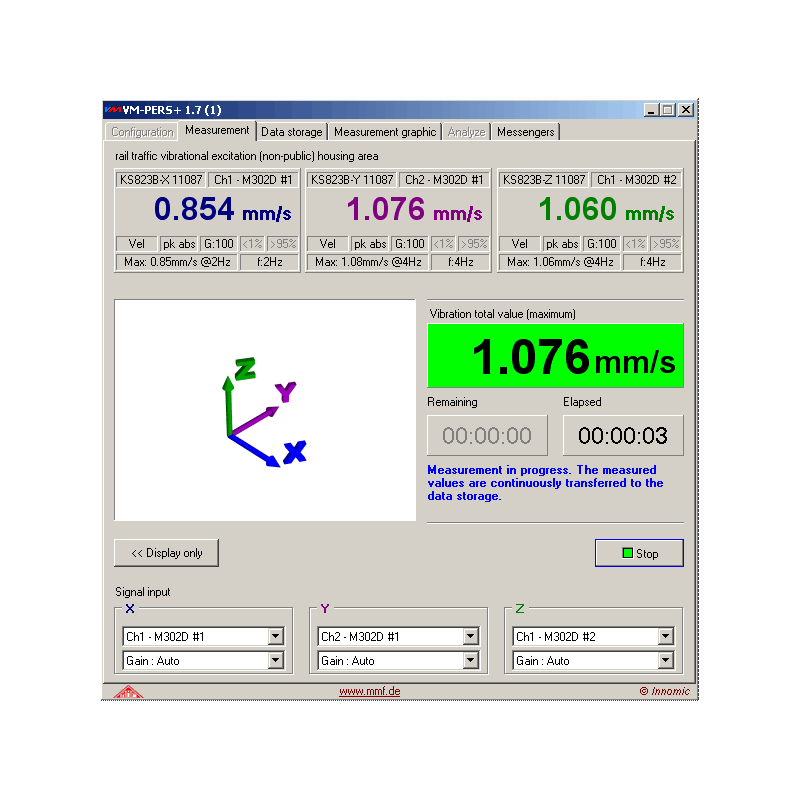Screen dimensions: 800x800
Task: Click the VM-PERS+ title bar app icon
Action: point(113,110)
